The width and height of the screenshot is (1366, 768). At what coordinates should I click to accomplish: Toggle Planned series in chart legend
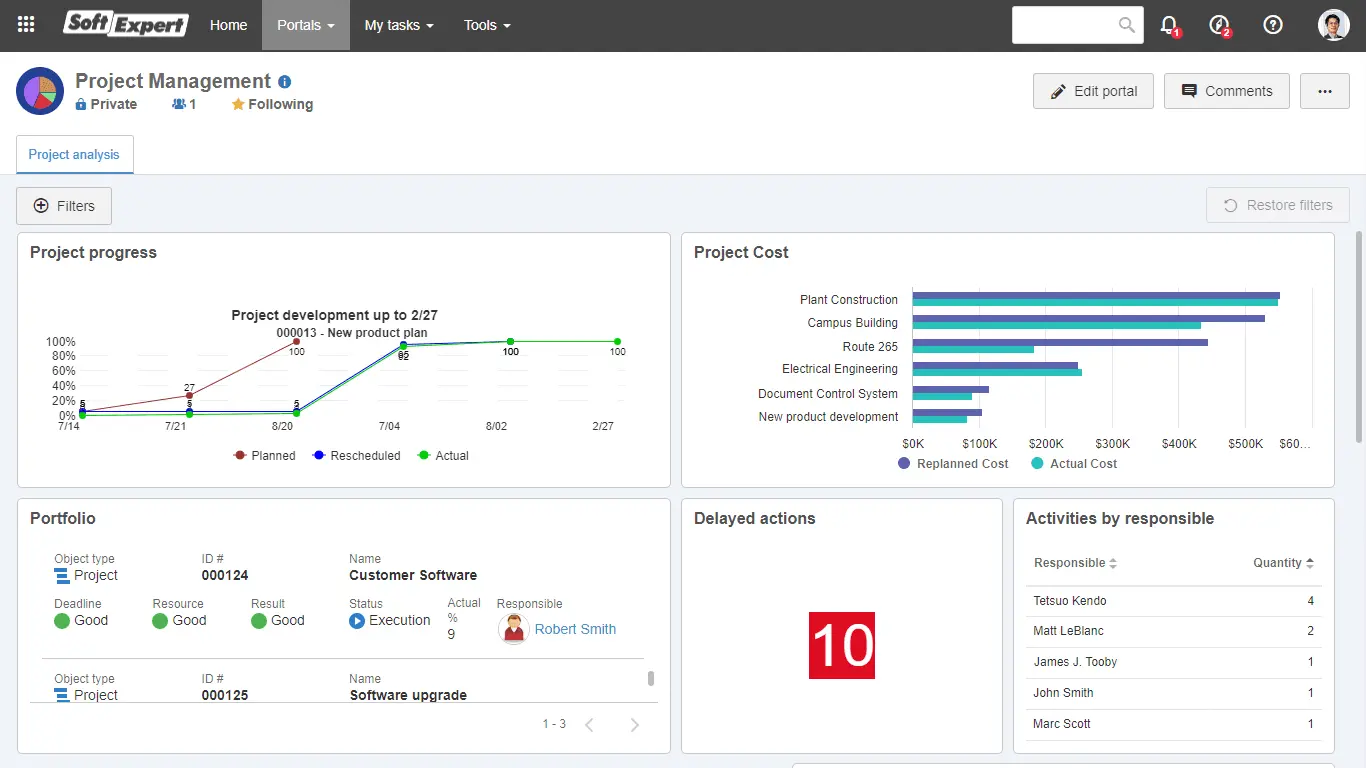click(265, 455)
